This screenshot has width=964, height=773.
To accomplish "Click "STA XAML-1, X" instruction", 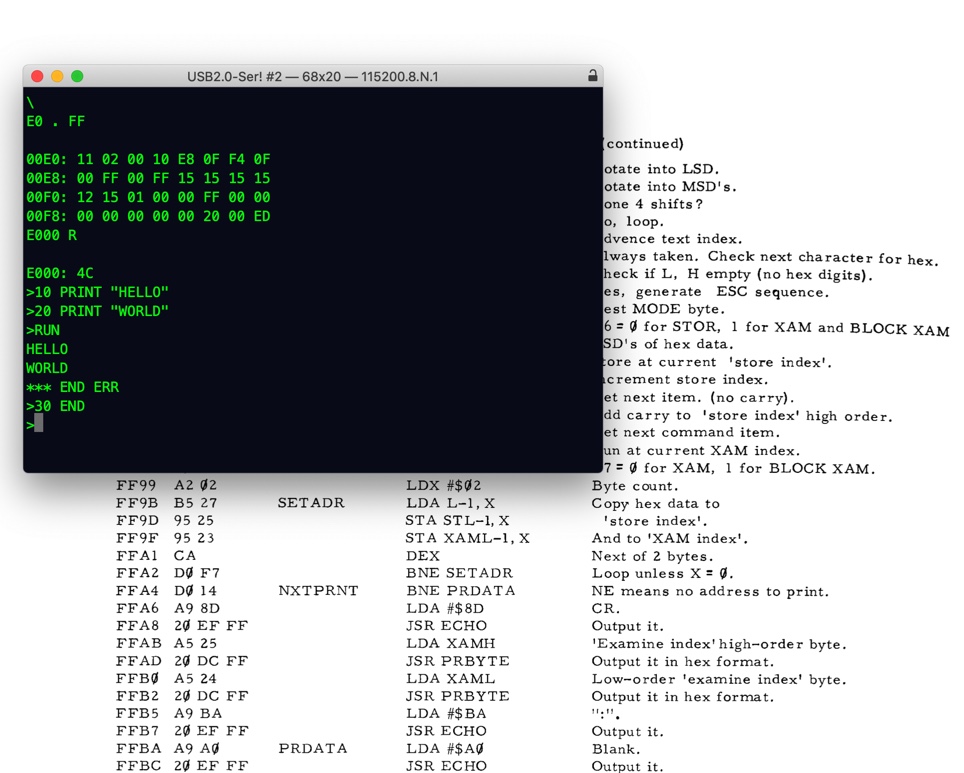I will click(x=467, y=538).
